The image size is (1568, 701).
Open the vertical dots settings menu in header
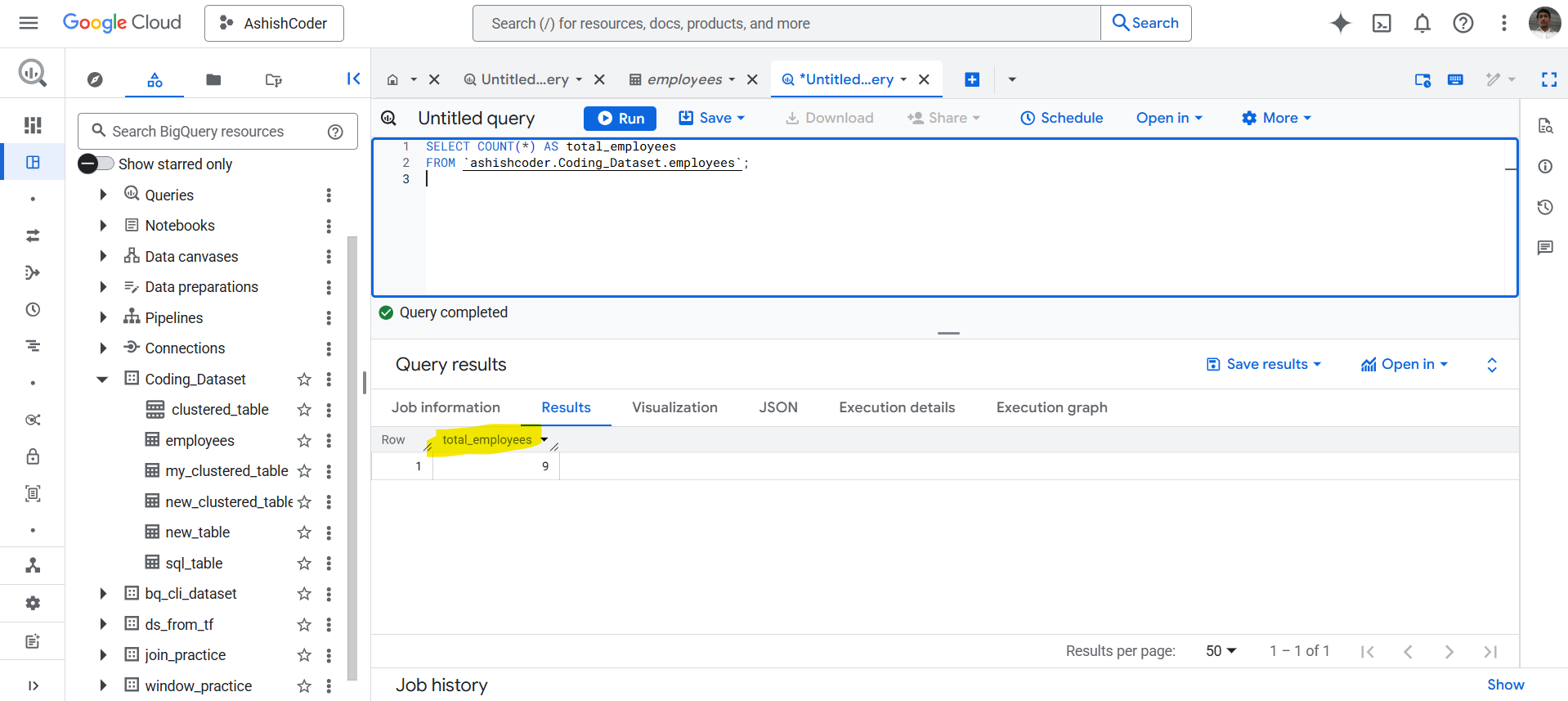click(x=1503, y=23)
